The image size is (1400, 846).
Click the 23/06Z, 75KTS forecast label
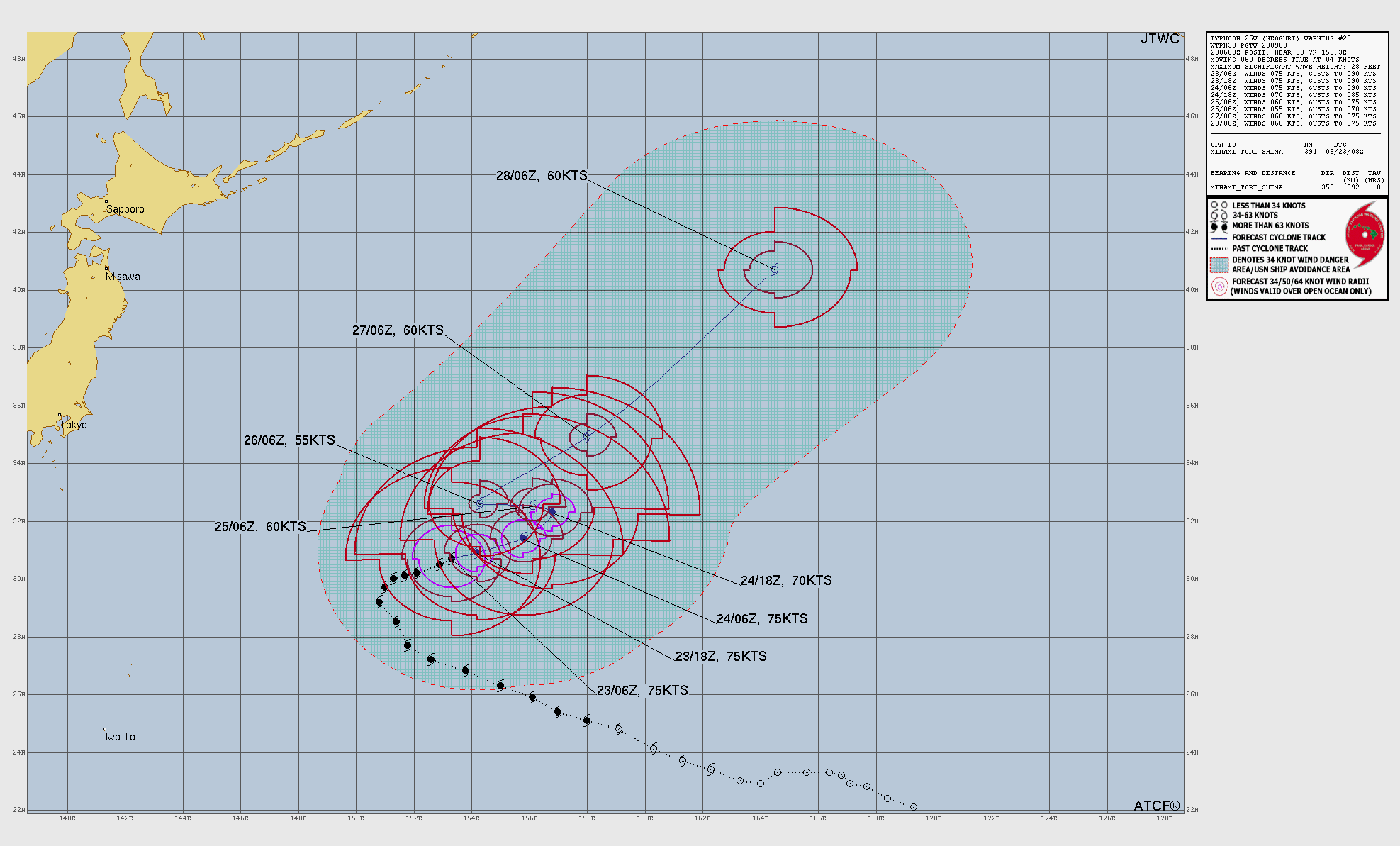pos(642,691)
